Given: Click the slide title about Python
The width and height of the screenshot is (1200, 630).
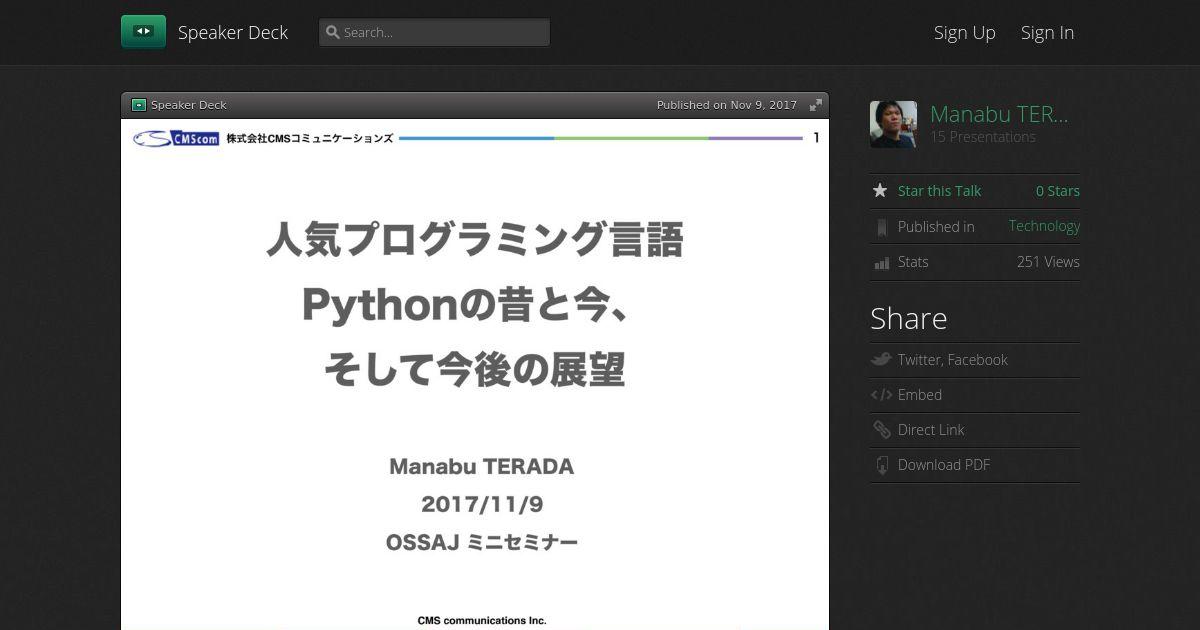Looking at the screenshot, I should [x=475, y=306].
